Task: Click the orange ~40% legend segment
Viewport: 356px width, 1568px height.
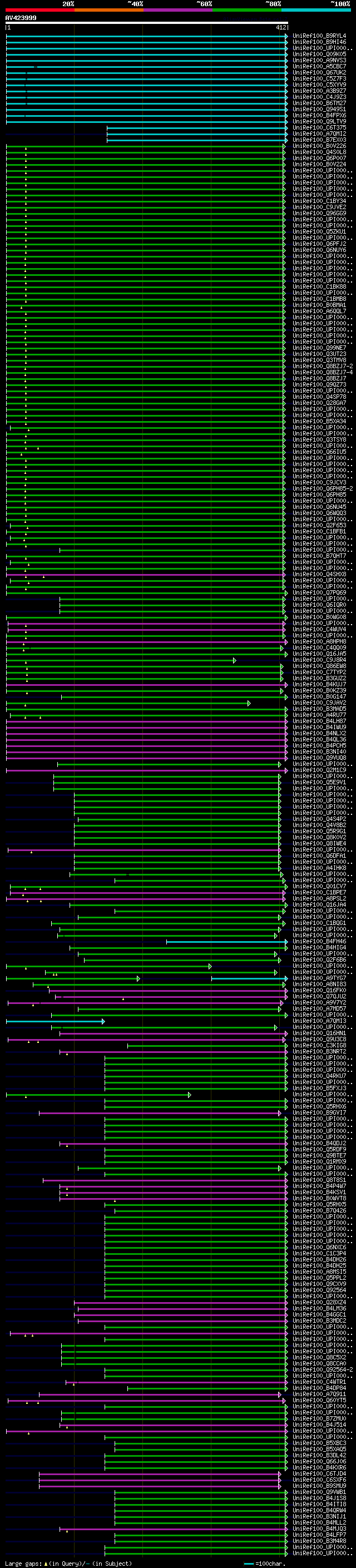Action: 109,10
